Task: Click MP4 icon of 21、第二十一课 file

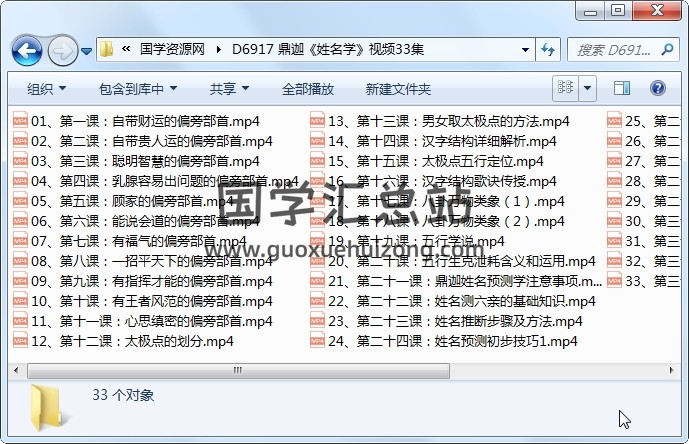Action: click(317, 280)
